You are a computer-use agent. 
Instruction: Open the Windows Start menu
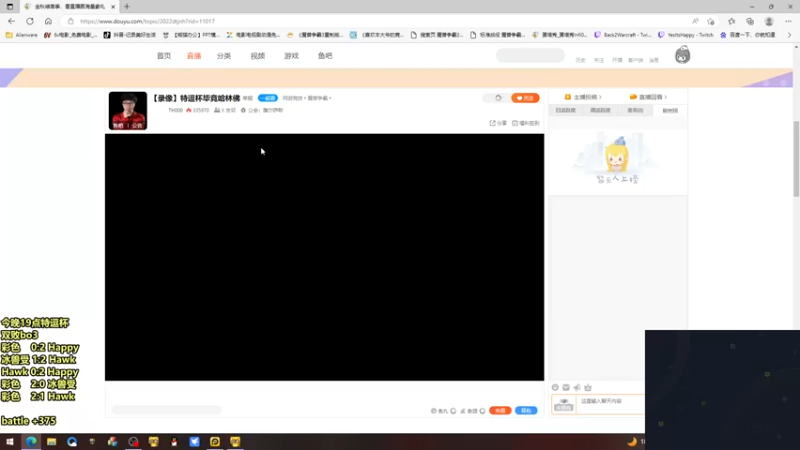10,442
